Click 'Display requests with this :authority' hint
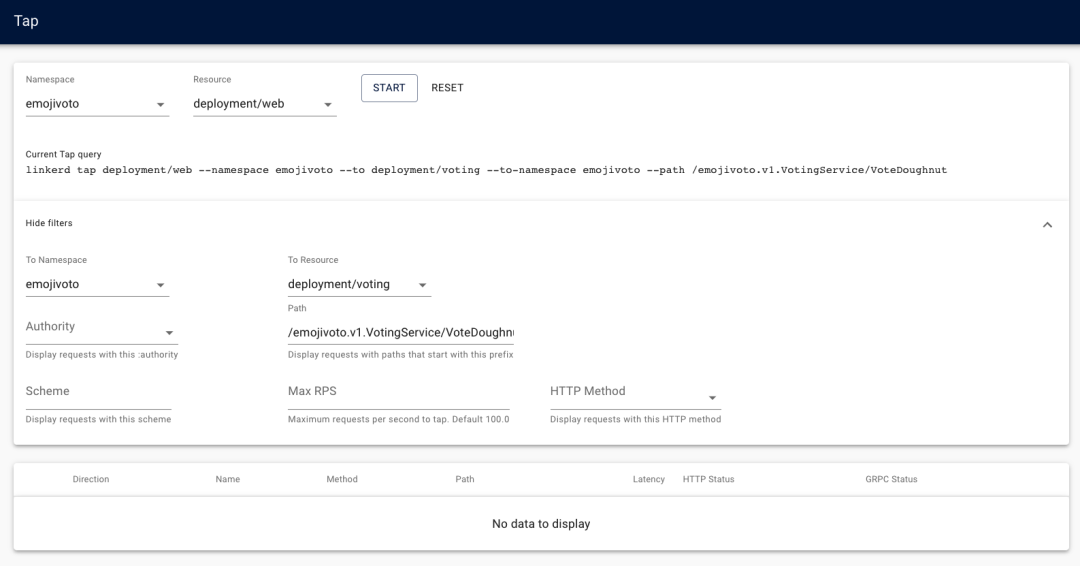The height and width of the screenshot is (566, 1080). [x=102, y=355]
